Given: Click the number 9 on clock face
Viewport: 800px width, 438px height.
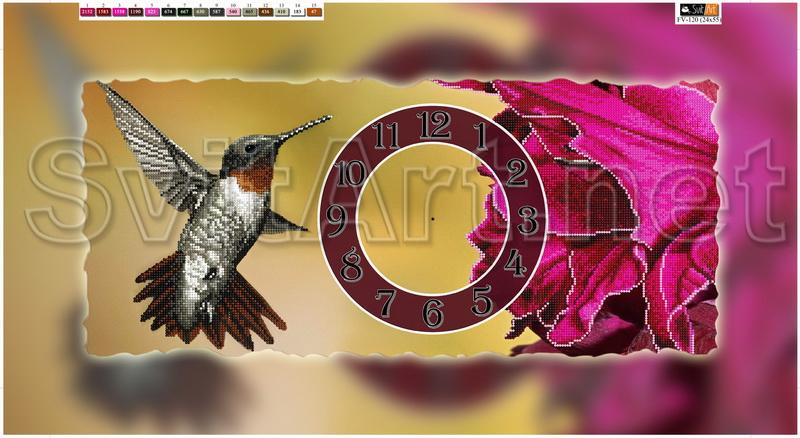Looking at the screenshot, I should point(337,219).
